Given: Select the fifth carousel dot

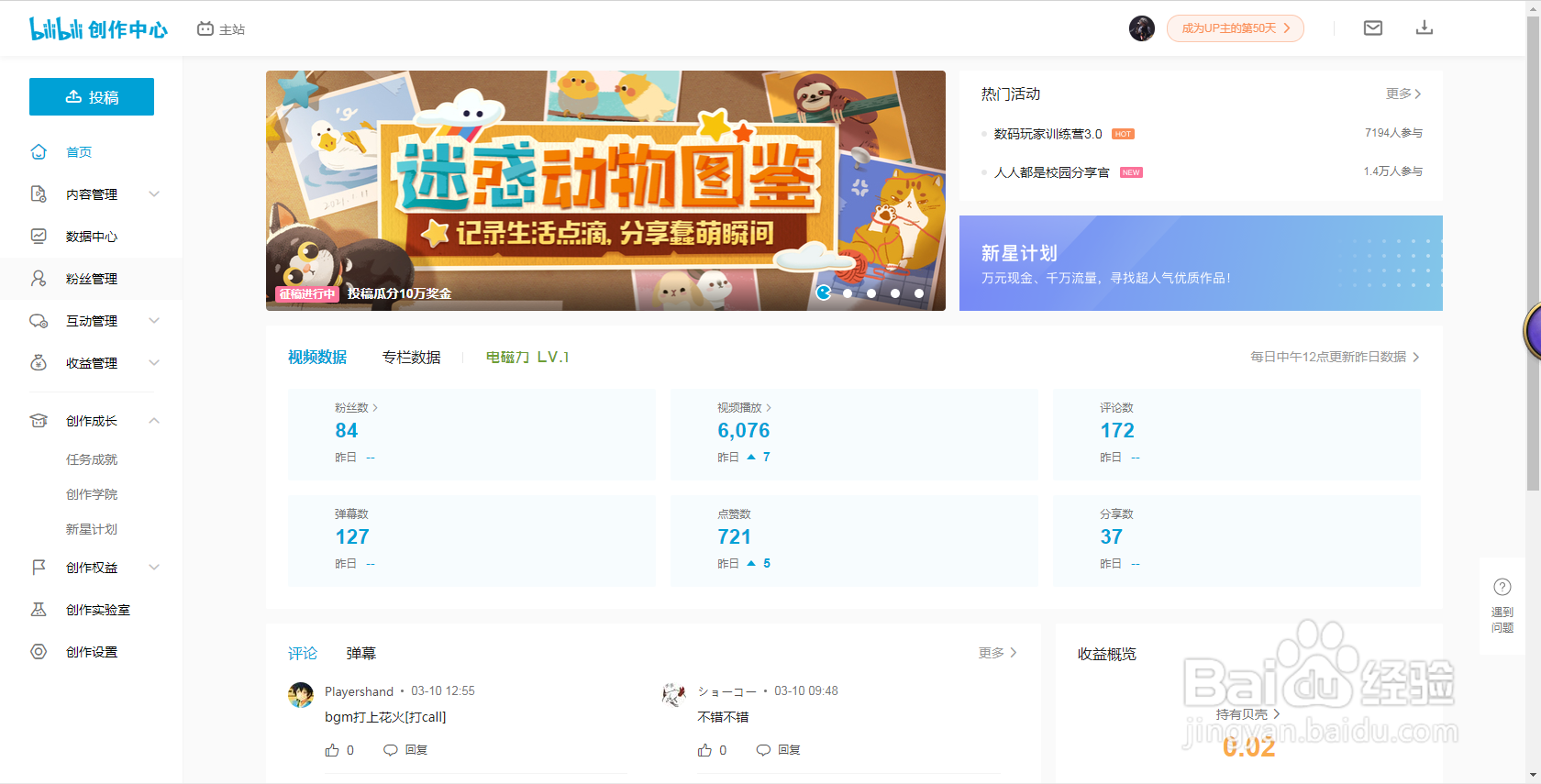Looking at the screenshot, I should (919, 293).
